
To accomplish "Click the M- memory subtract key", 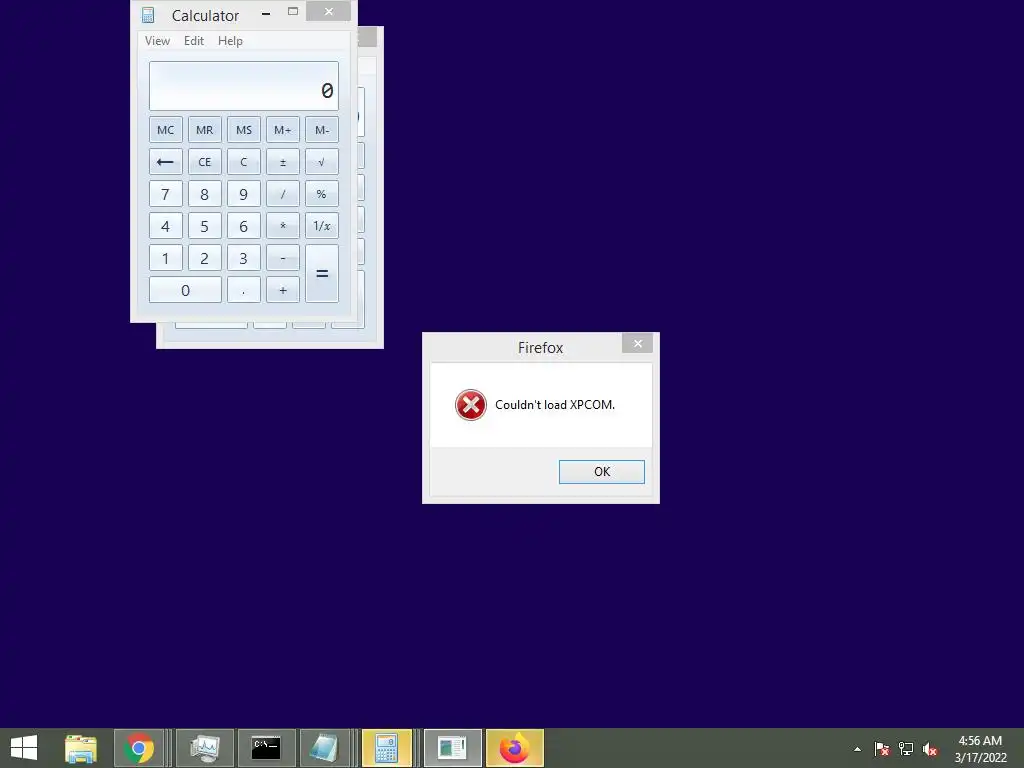I will [x=322, y=129].
